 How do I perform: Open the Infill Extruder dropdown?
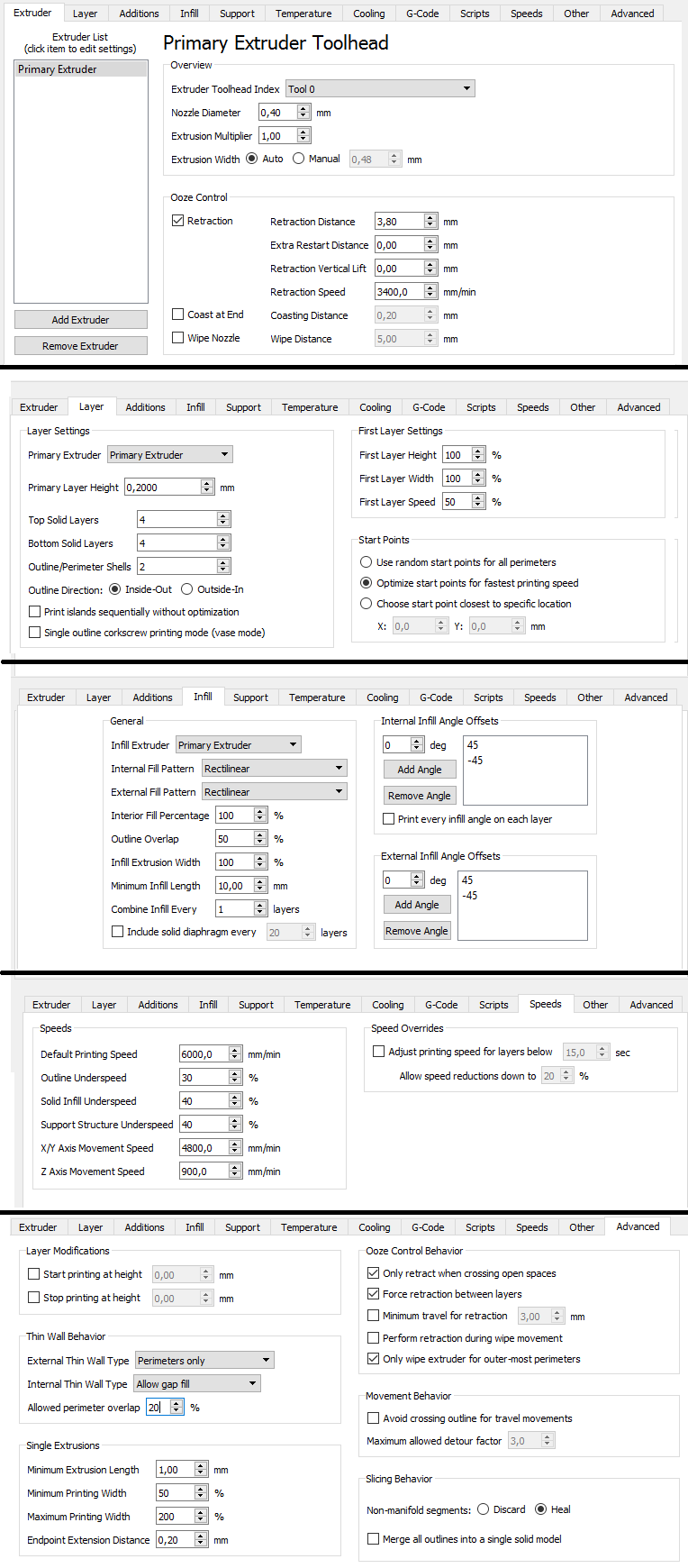point(239,745)
